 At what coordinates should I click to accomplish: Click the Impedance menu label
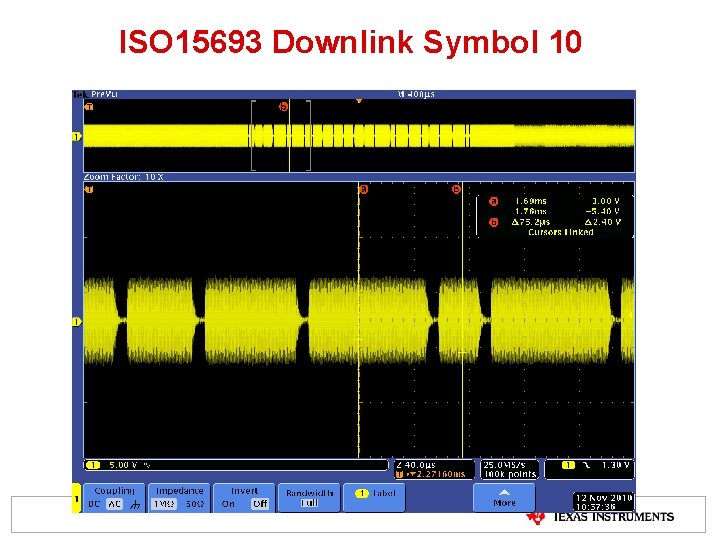[x=180, y=490]
